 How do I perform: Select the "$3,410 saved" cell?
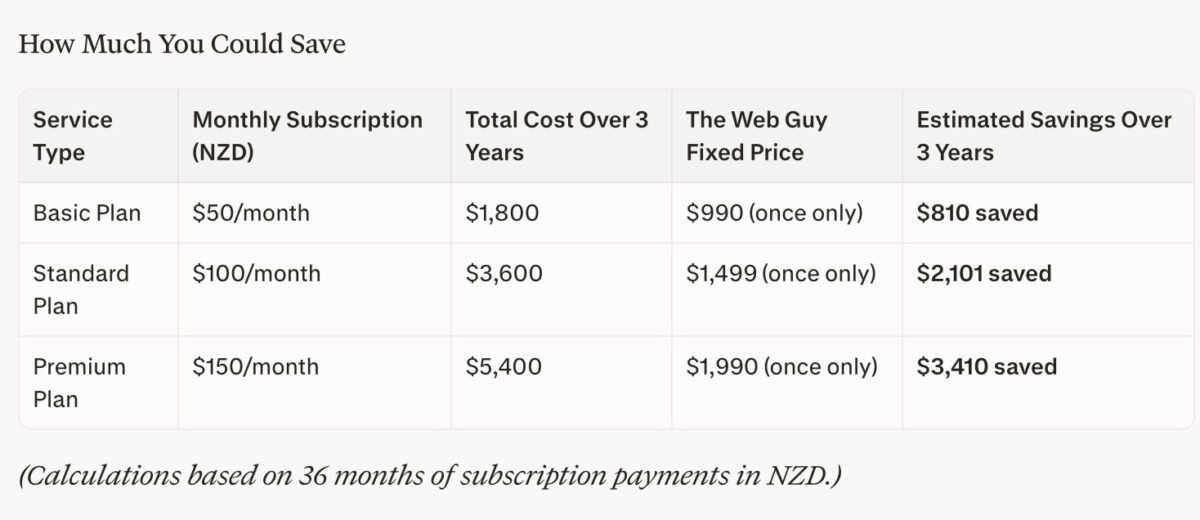986,367
